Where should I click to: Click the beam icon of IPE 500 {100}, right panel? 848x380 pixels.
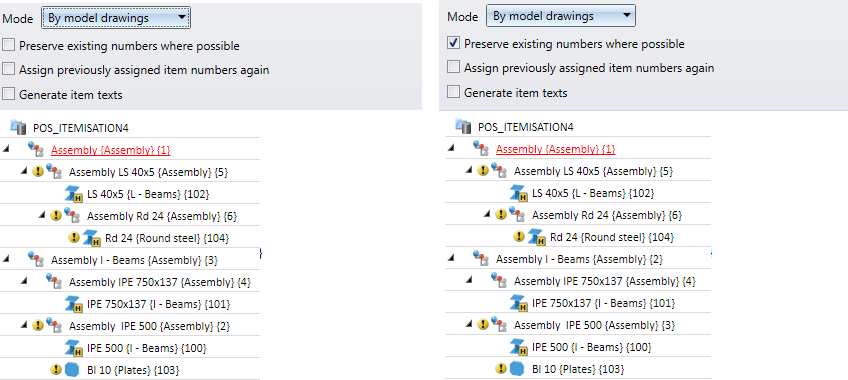(x=519, y=347)
